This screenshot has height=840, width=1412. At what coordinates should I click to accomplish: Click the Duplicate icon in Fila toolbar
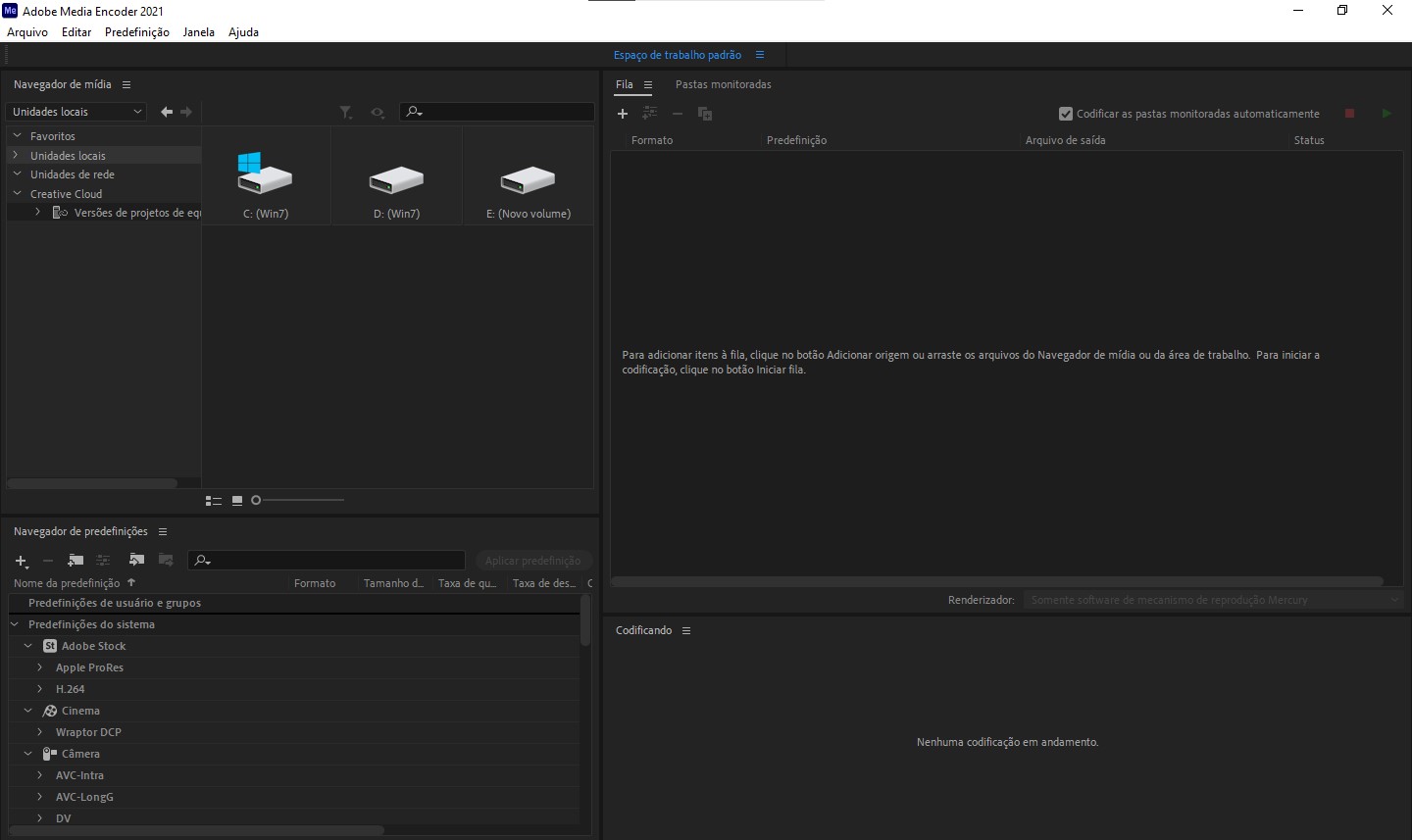[705, 114]
